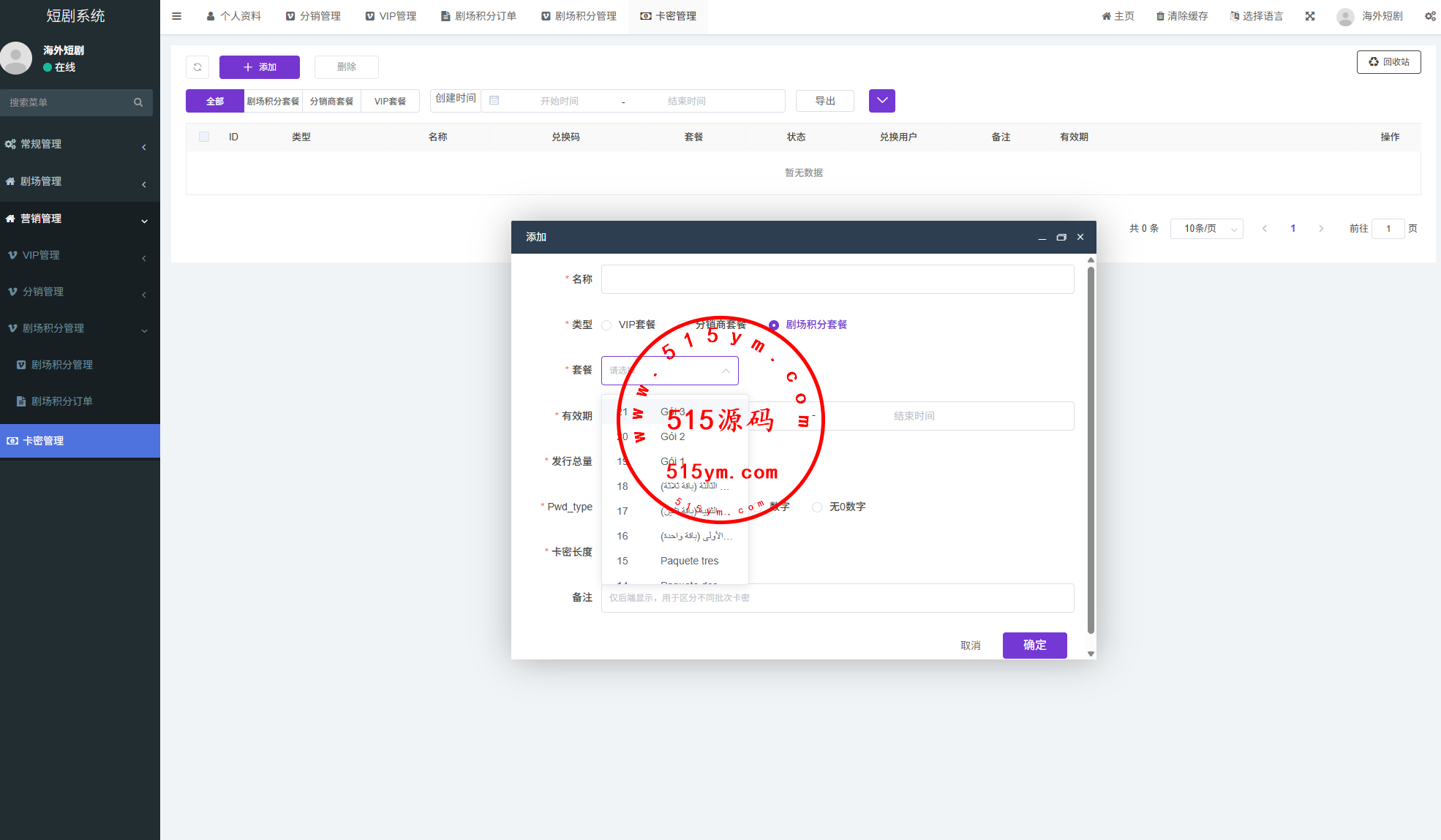The height and width of the screenshot is (840, 1441).
Task: Click the 清除缓存 trash icon
Action: tap(1160, 16)
